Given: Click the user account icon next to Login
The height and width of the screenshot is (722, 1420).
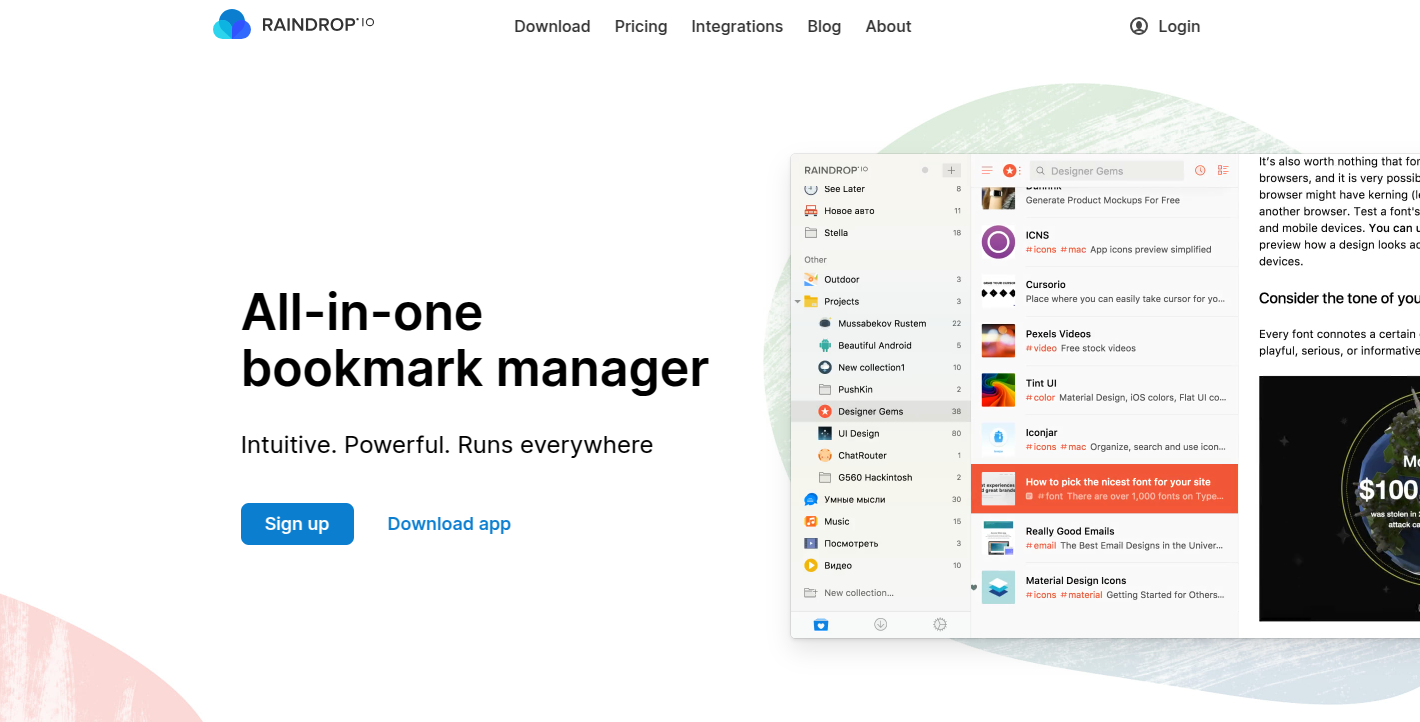Looking at the screenshot, I should click(x=1139, y=26).
